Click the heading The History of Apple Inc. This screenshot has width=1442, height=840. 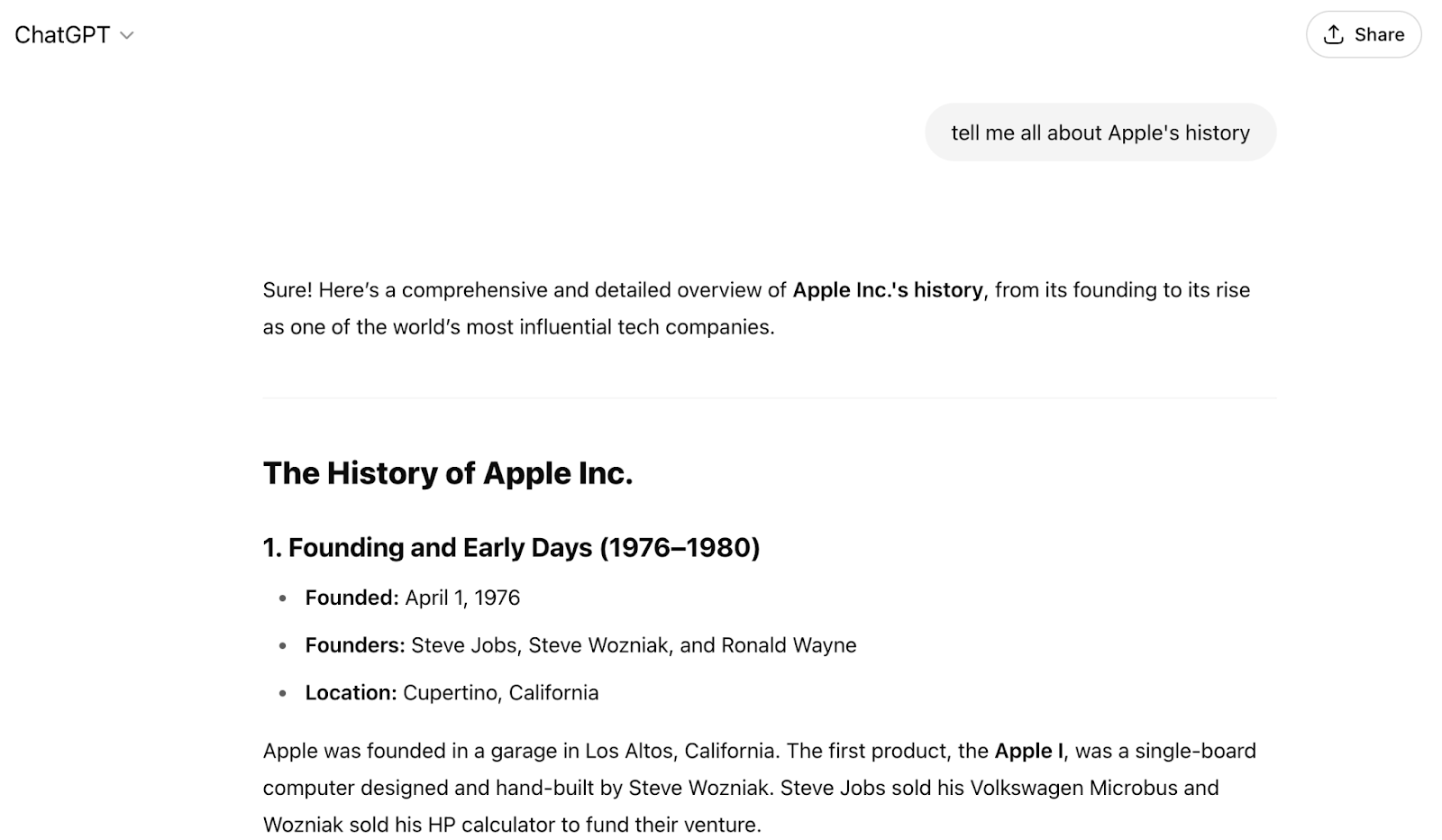pyautogui.click(x=448, y=472)
